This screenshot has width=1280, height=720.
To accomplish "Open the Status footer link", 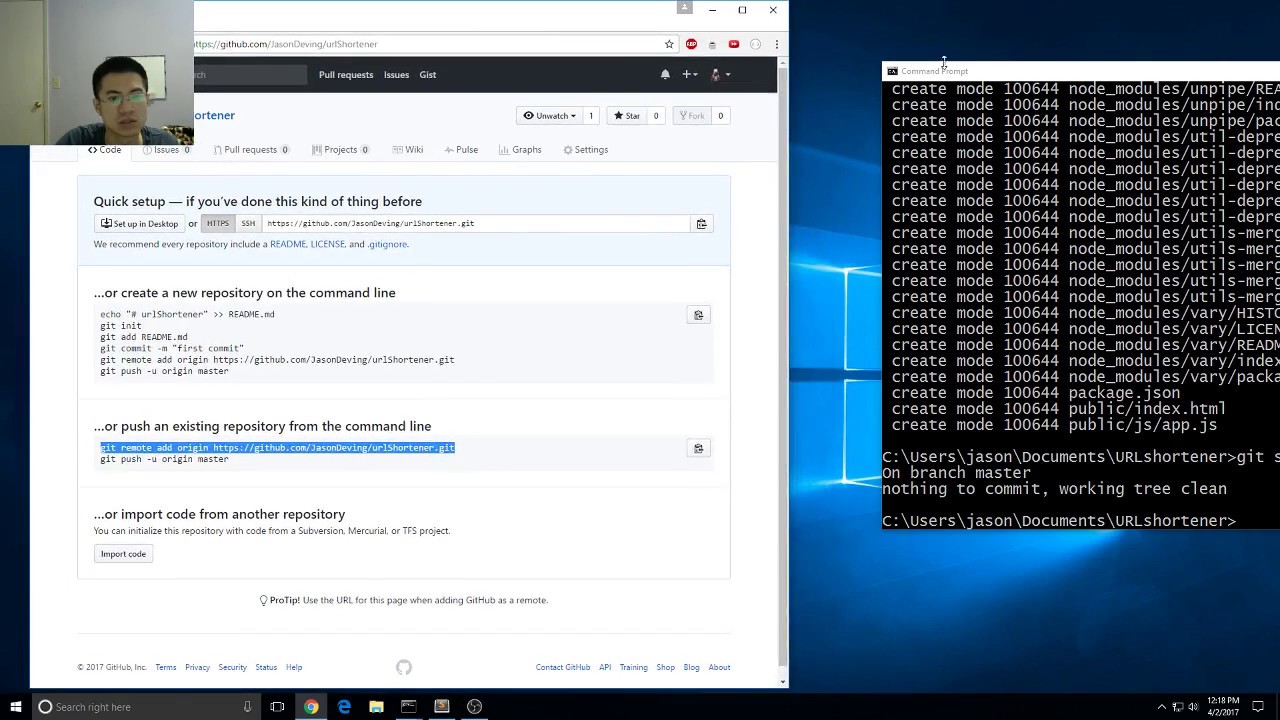I will point(266,667).
